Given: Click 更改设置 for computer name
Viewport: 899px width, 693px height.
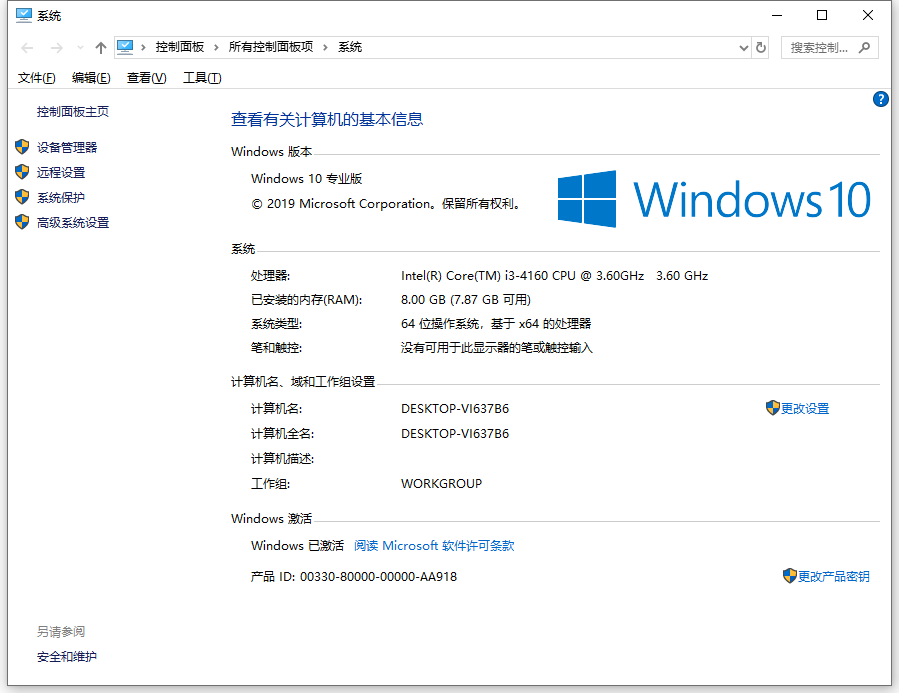Looking at the screenshot, I should (x=805, y=409).
